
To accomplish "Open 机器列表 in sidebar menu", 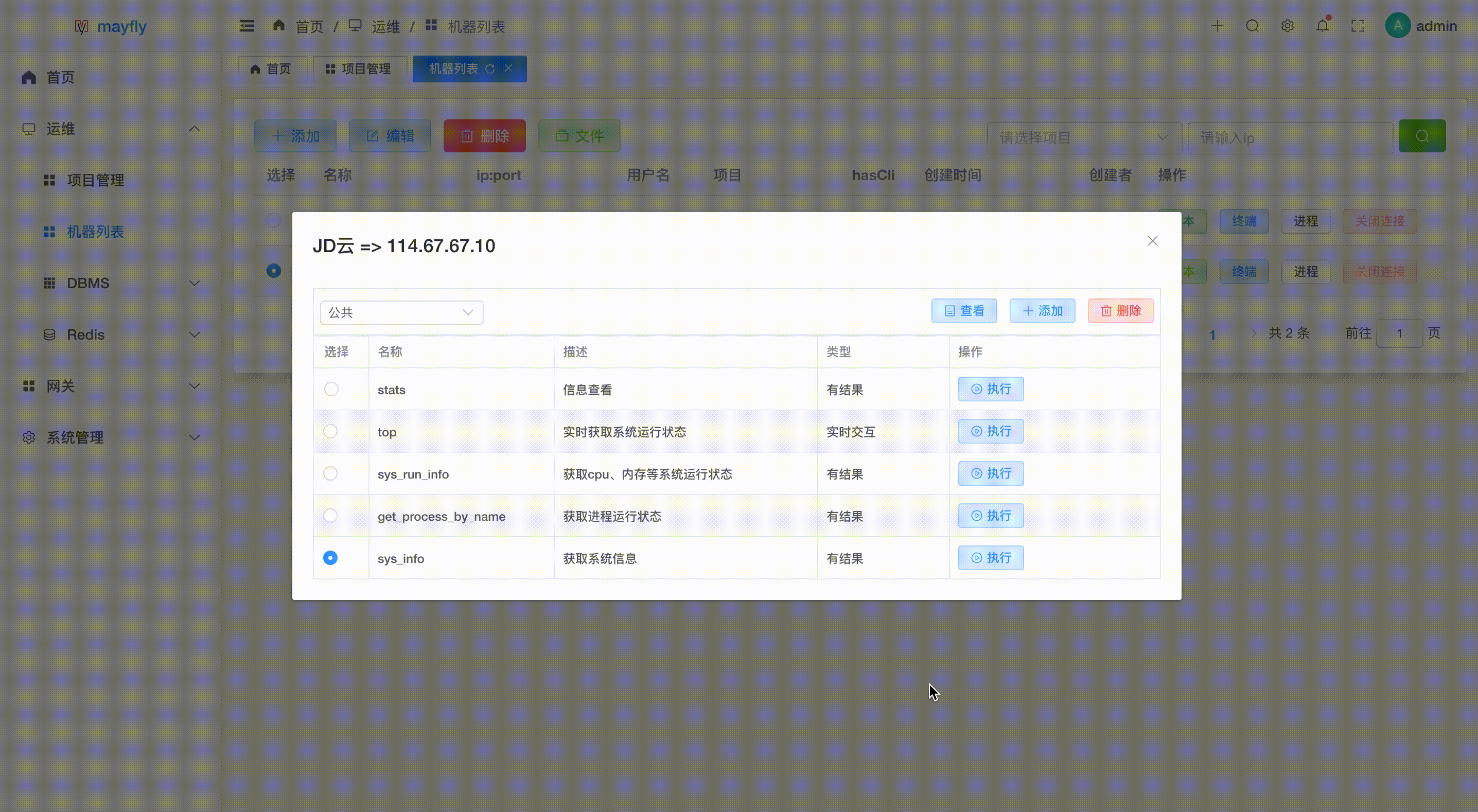I will (x=95, y=232).
